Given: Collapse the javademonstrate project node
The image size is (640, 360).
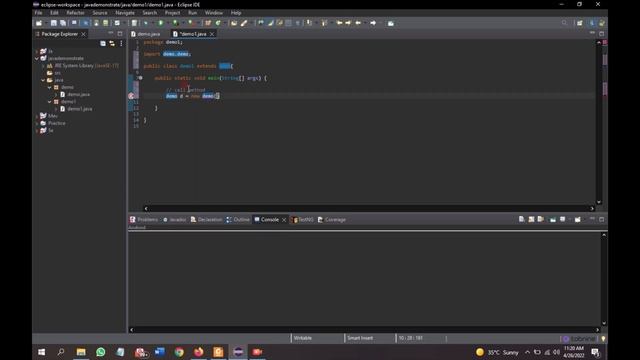Looking at the screenshot, I should [x=37, y=58].
